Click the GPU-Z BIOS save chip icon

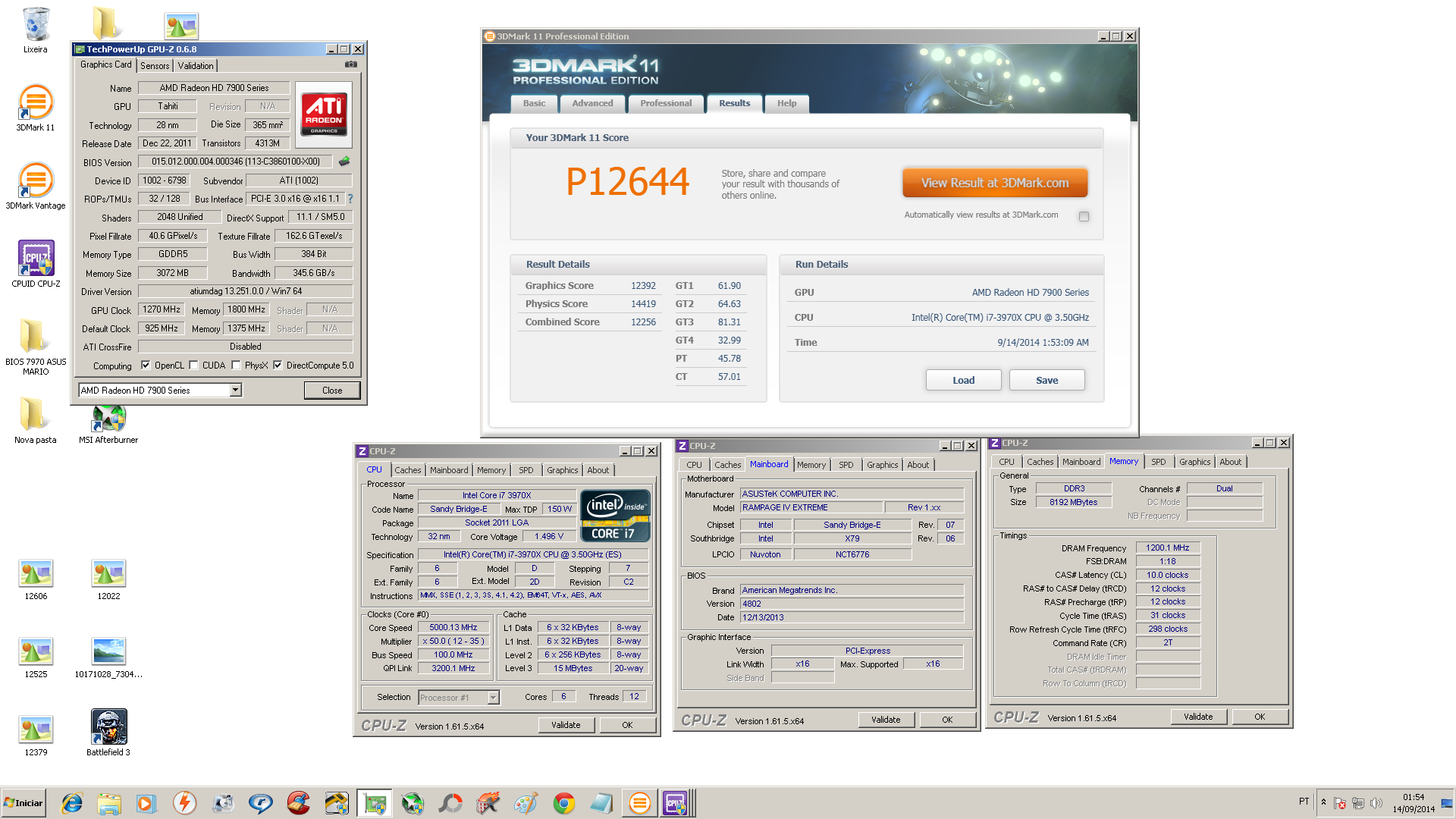coord(344,162)
